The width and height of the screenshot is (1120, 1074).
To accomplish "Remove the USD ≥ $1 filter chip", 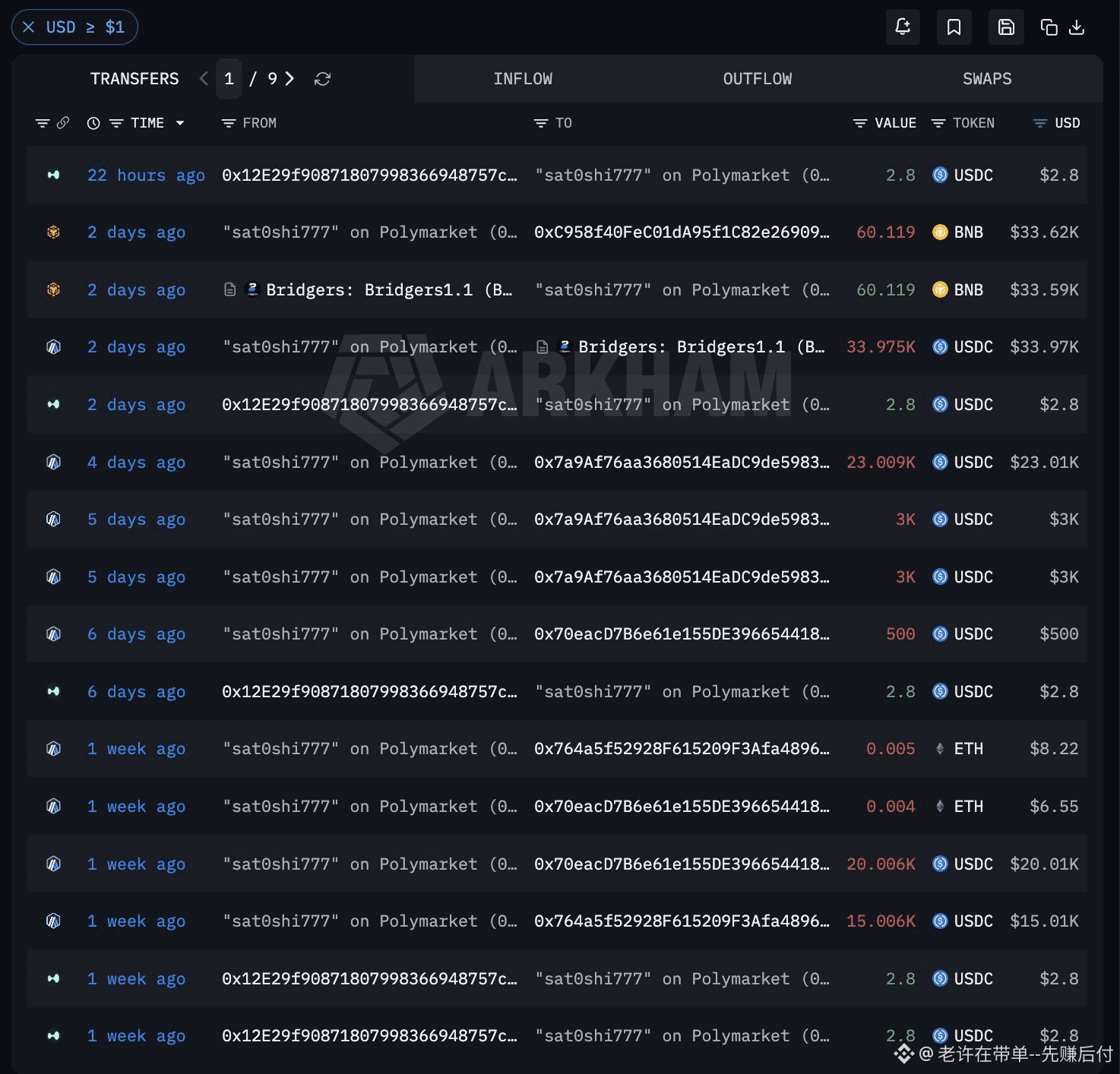I will coord(28,27).
